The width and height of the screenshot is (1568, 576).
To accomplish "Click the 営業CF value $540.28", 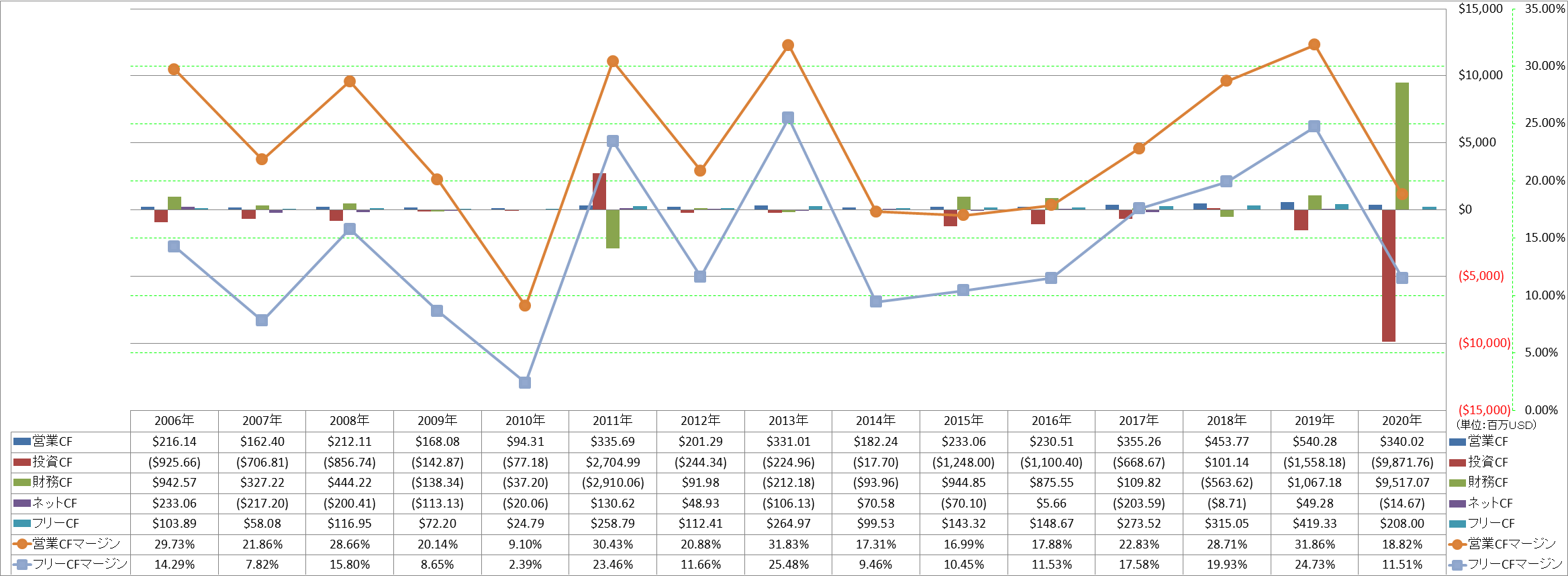I will (1314, 442).
